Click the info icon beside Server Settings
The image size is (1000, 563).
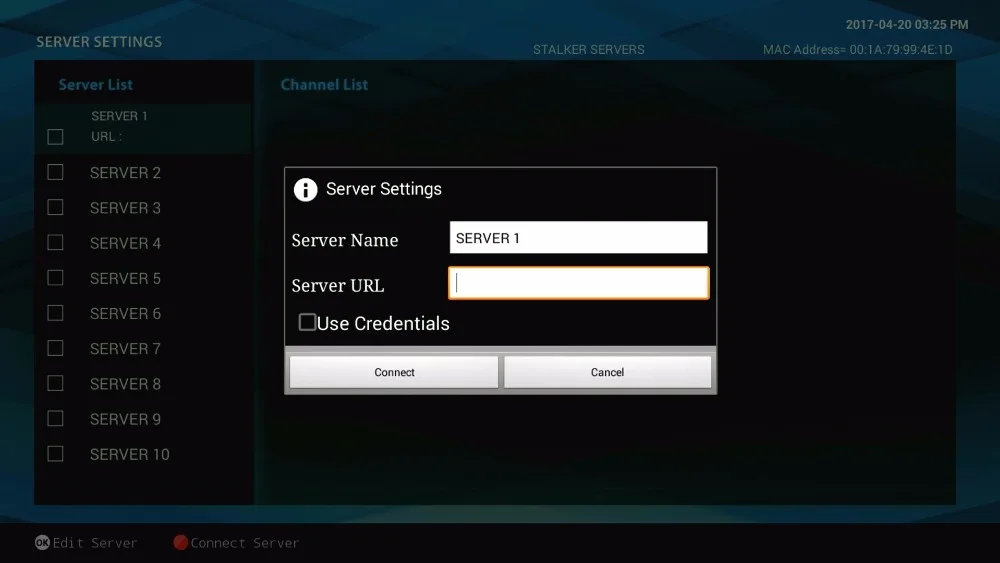[x=305, y=189]
